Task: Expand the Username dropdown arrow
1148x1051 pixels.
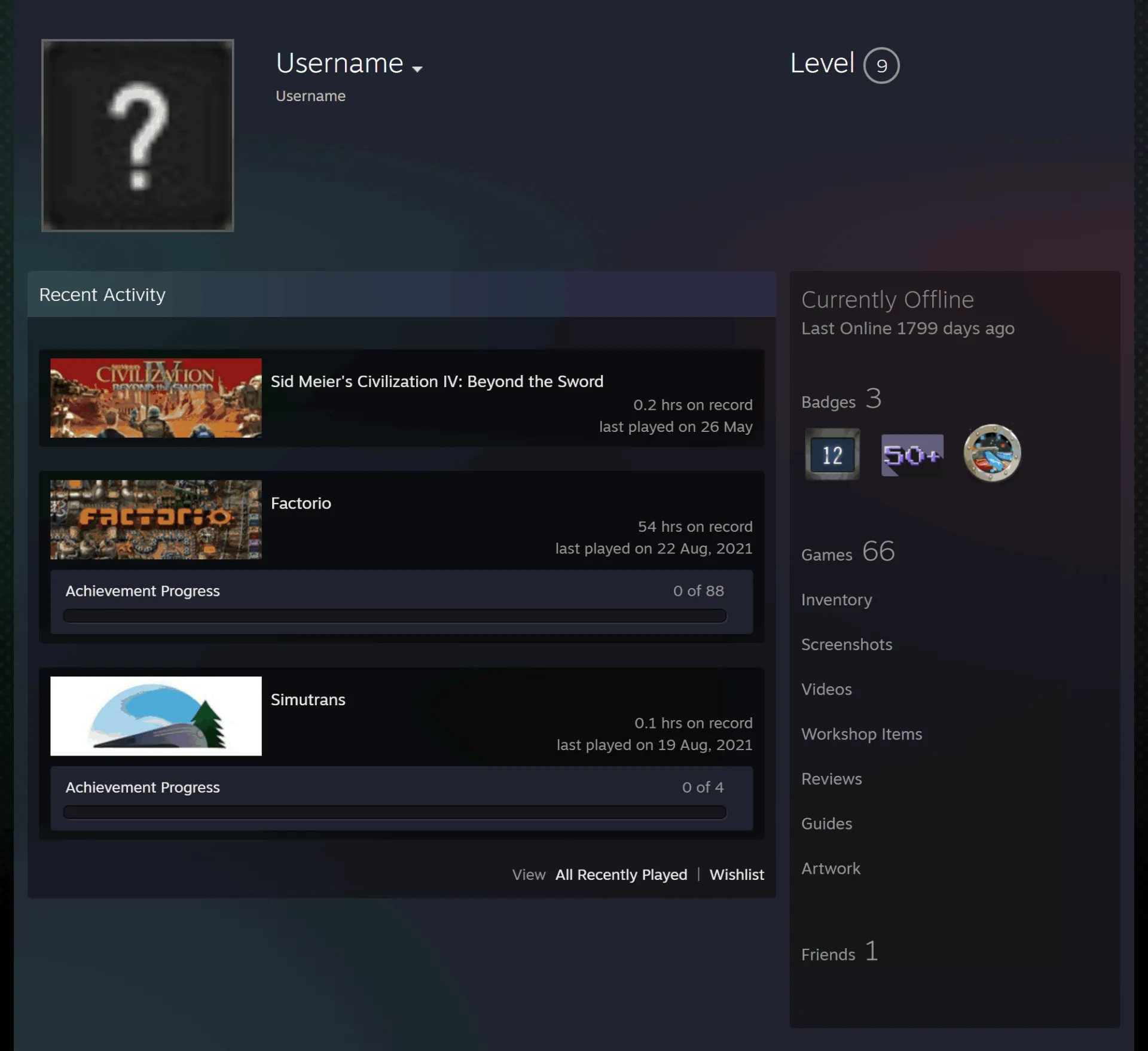Action: [417, 69]
